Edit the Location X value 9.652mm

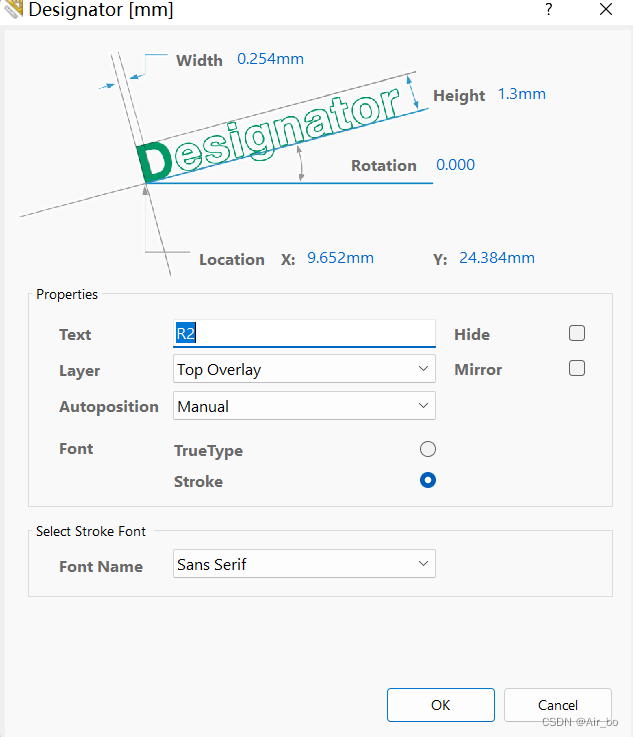coord(340,258)
